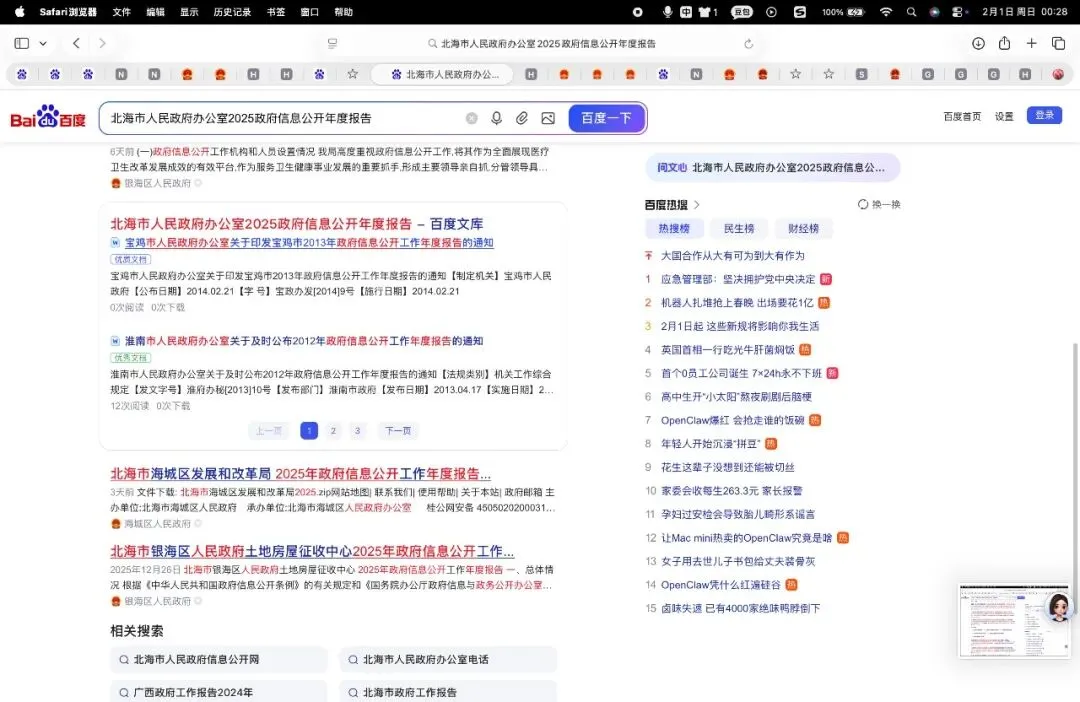
Task: Open 海城区人民政府 source label
Action: (x=157, y=524)
